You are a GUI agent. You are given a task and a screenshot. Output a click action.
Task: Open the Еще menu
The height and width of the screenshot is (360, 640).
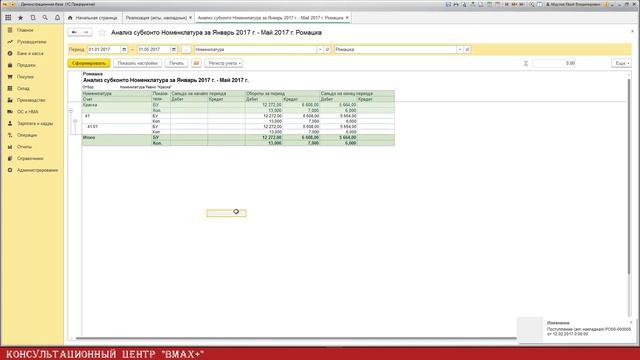click(x=621, y=63)
